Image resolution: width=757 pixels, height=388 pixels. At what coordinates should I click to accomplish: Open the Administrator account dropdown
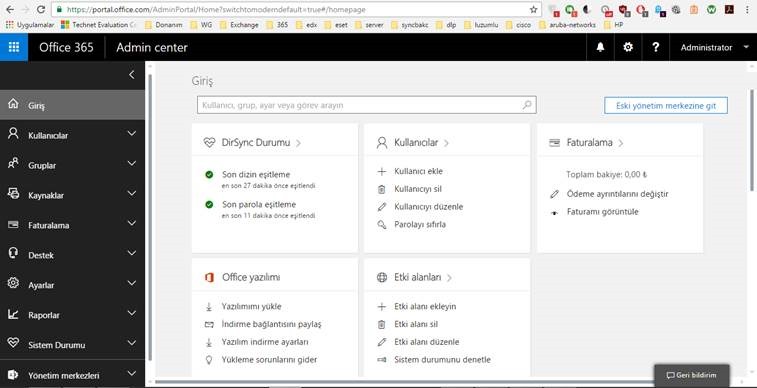[x=714, y=47]
